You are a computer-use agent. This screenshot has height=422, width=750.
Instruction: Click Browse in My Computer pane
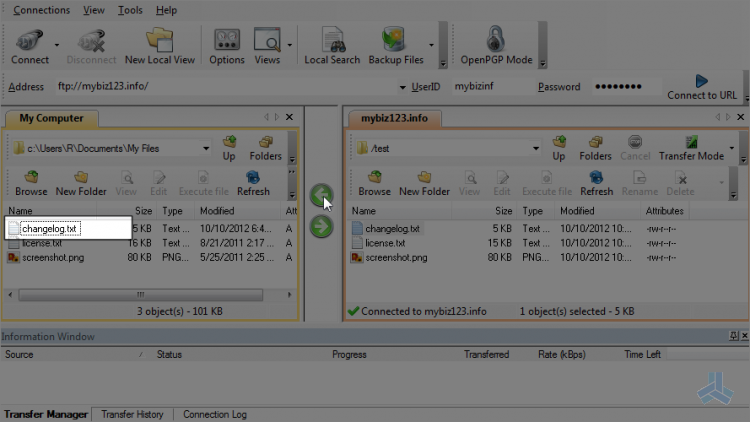pyautogui.click(x=31, y=184)
